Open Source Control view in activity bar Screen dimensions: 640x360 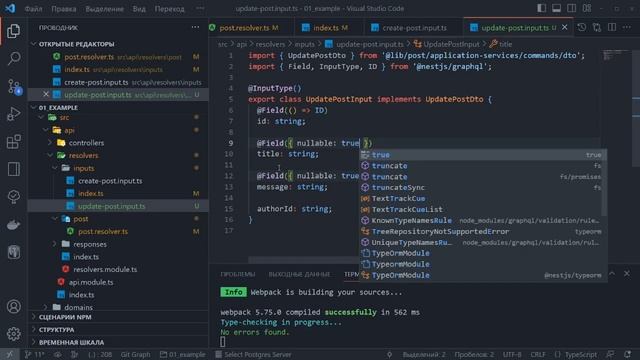pos(13,86)
